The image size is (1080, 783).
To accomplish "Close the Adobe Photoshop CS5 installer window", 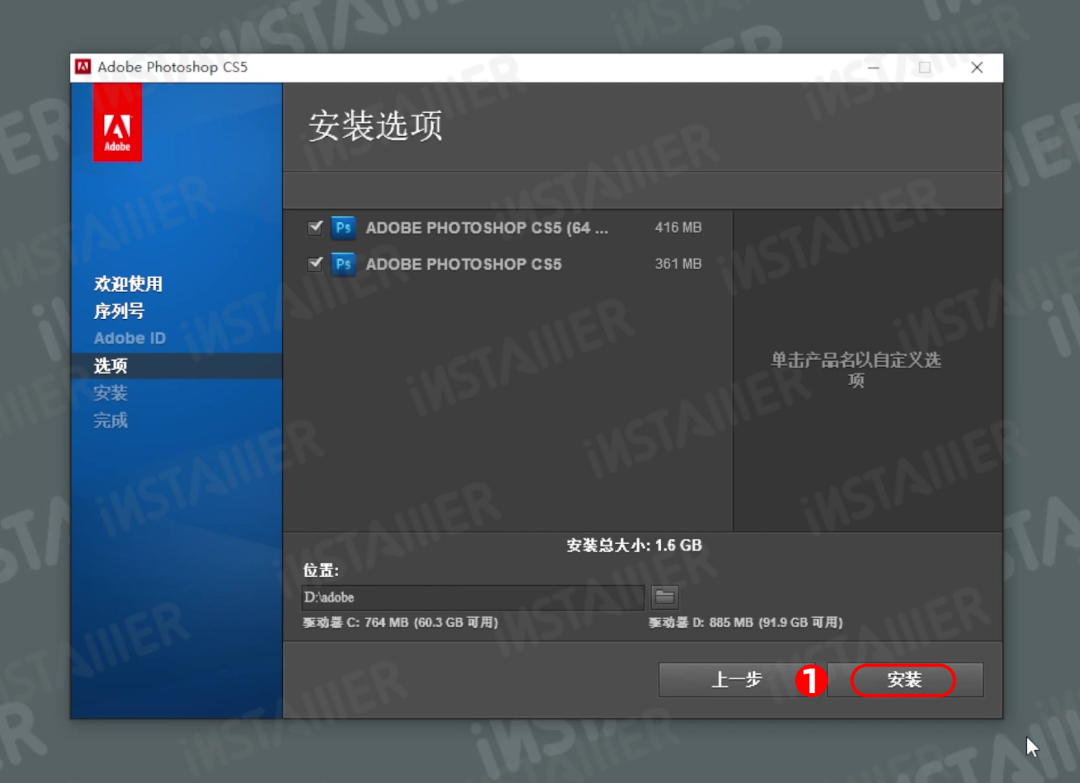I will [x=977, y=67].
